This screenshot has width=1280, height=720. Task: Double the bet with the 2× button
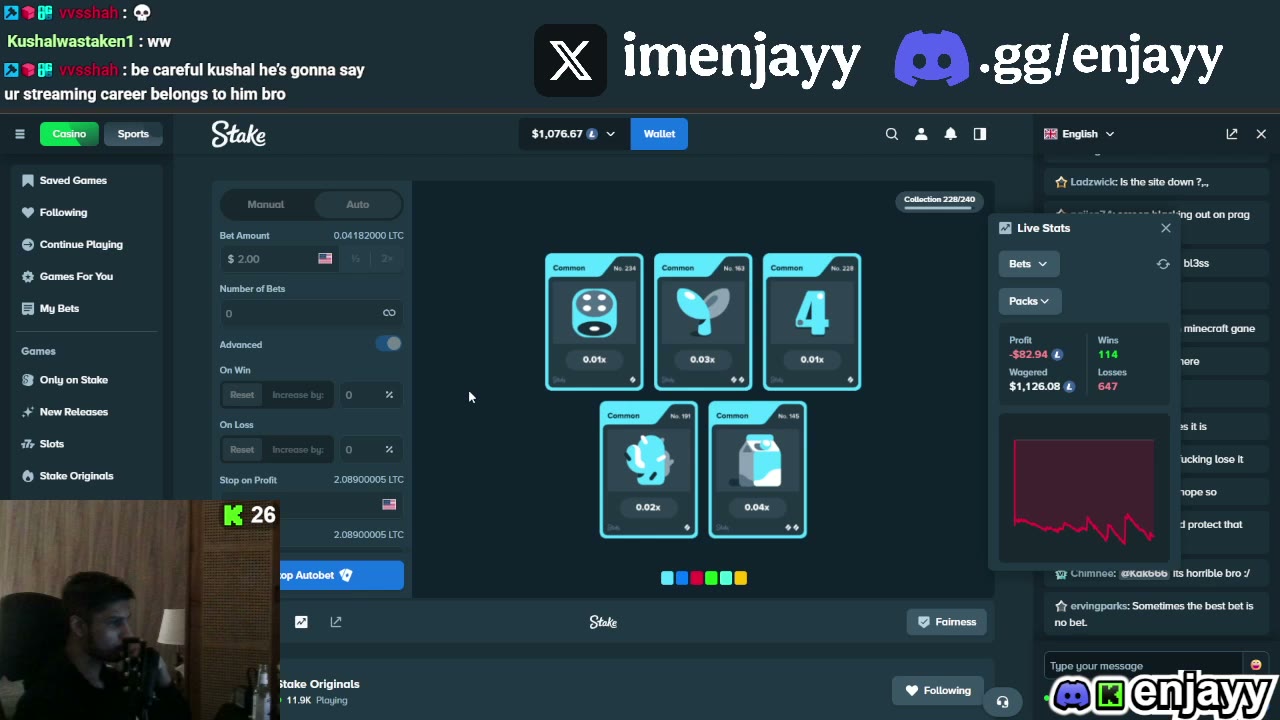coord(387,259)
